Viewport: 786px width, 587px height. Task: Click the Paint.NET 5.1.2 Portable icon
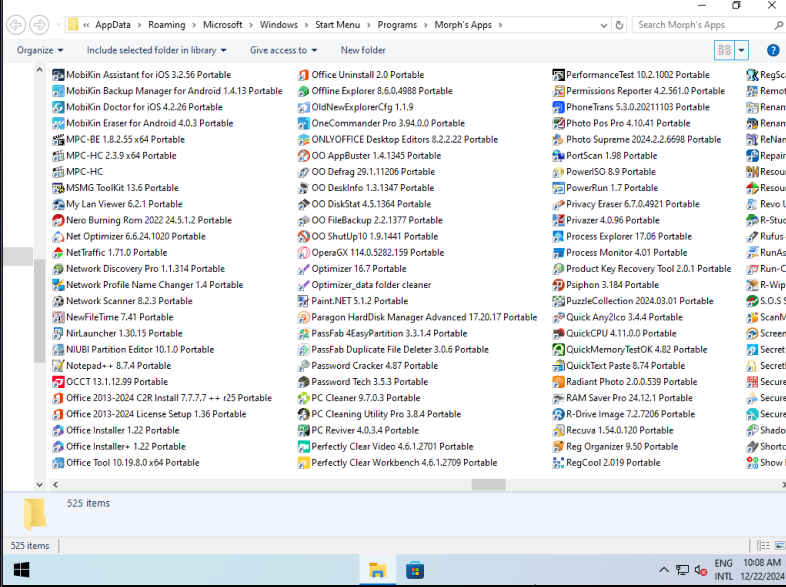(x=303, y=301)
